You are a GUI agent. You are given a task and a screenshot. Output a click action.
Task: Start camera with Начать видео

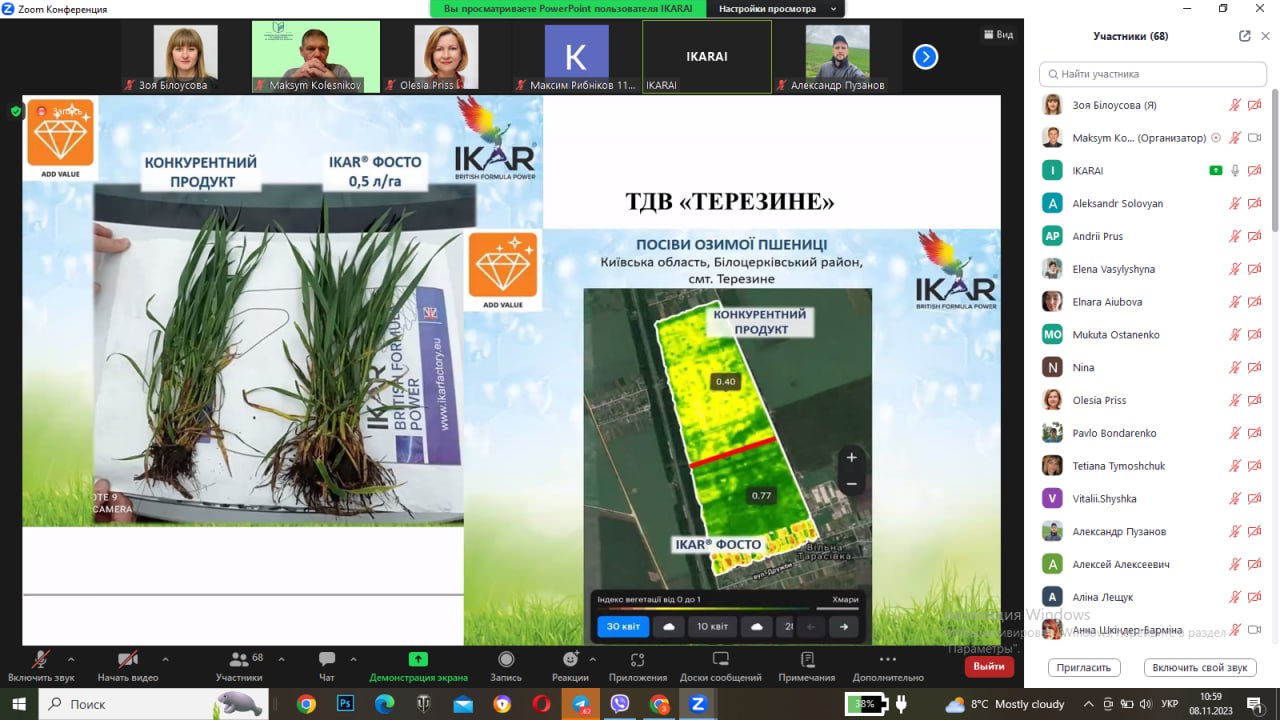click(x=128, y=666)
